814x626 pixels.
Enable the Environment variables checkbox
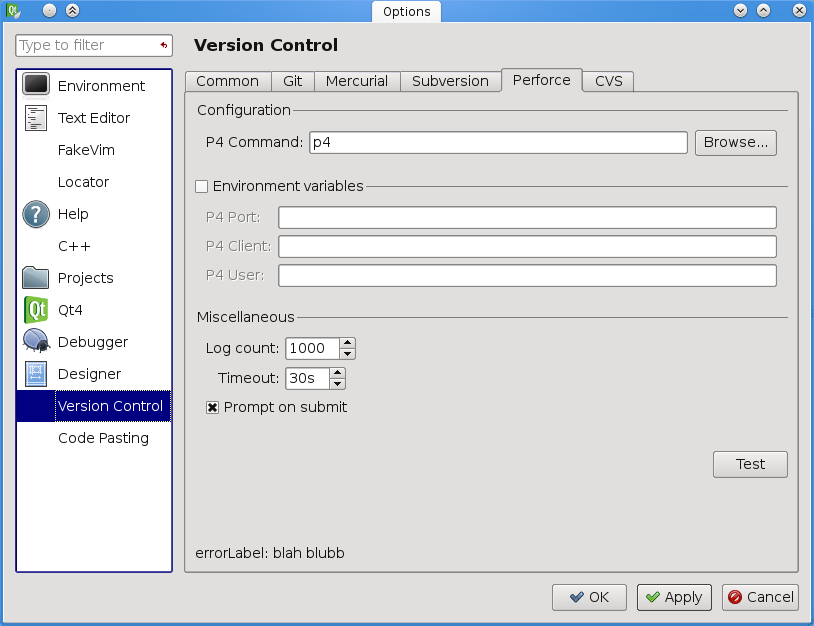pyautogui.click(x=201, y=186)
